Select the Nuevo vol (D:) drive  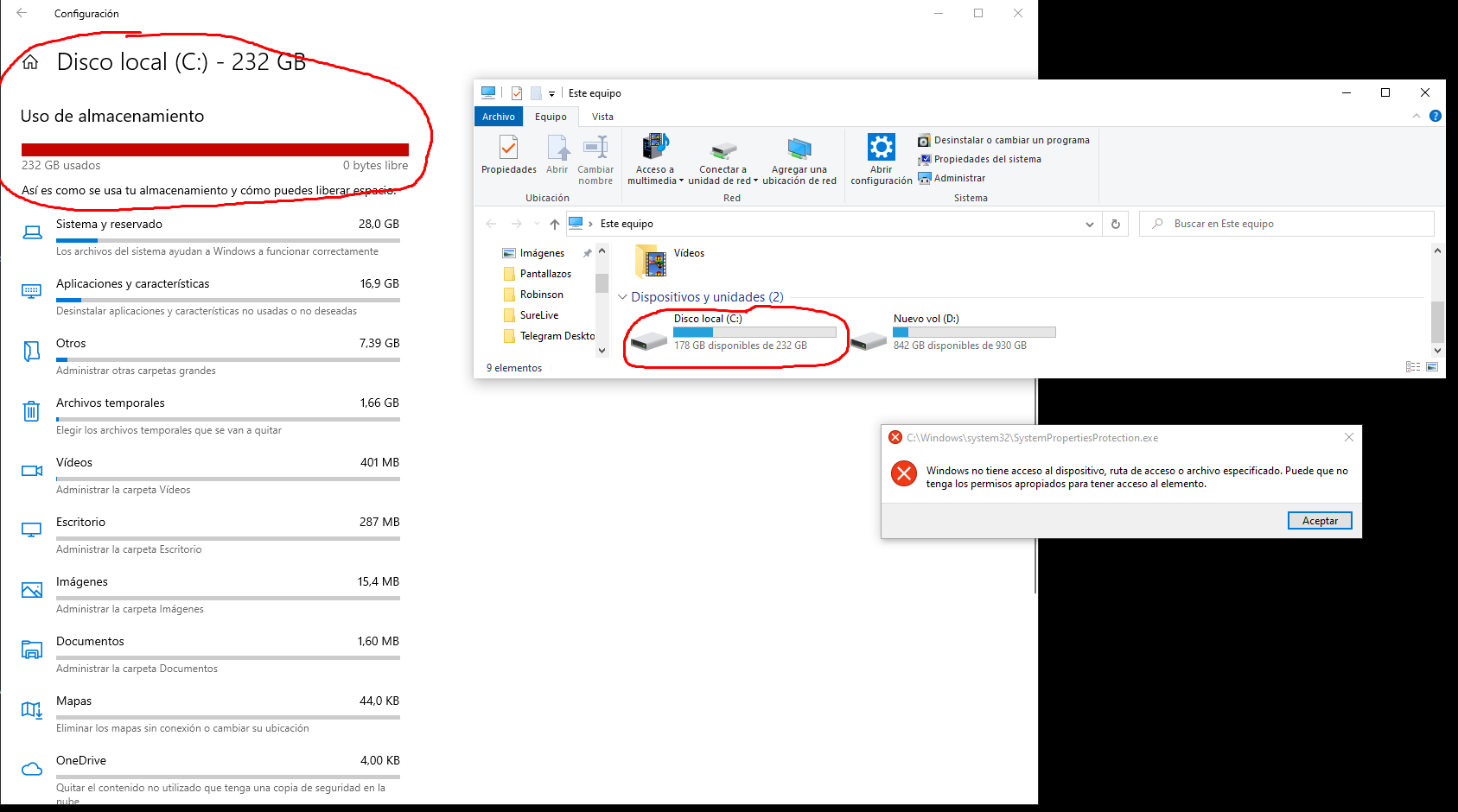point(952,332)
